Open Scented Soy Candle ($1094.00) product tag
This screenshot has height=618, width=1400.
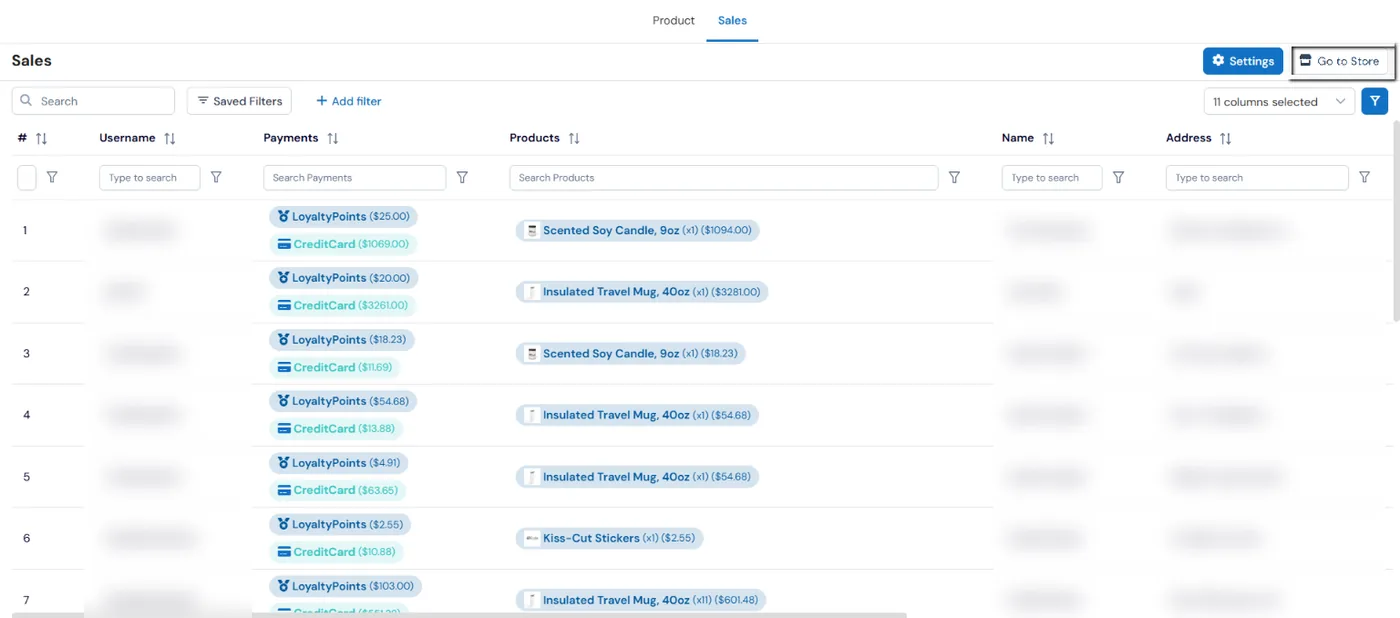tap(638, 230)
